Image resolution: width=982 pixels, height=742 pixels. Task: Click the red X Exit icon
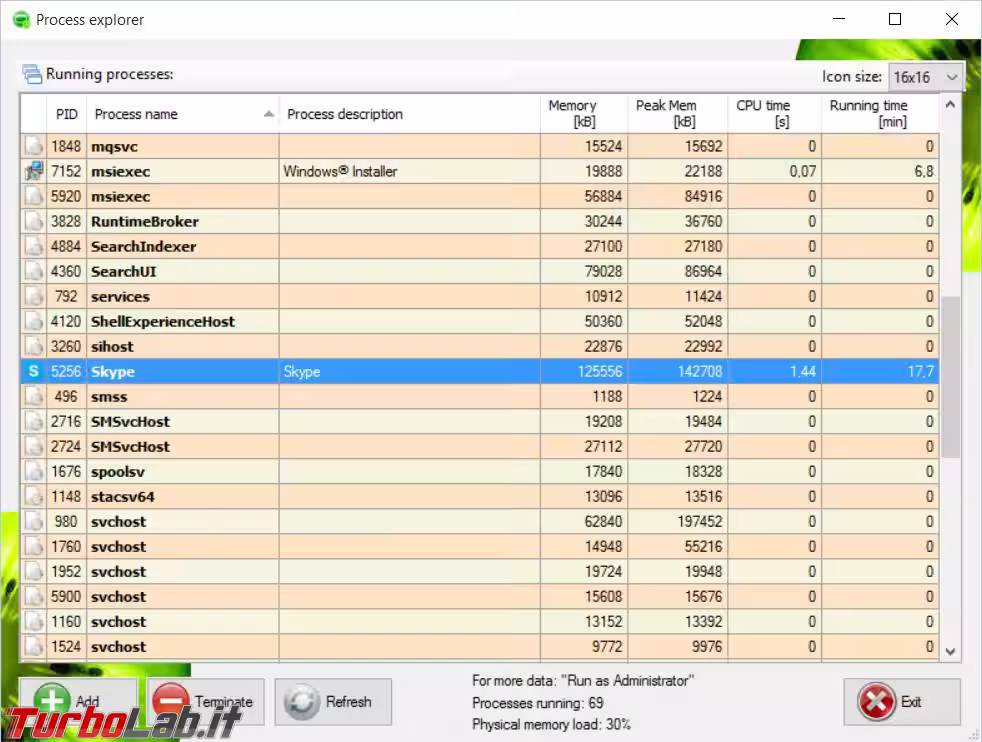pos(876,702)
